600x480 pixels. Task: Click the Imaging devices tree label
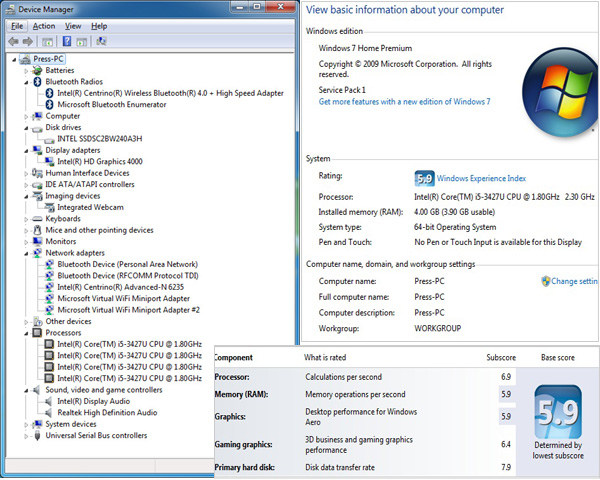(x=73, y=196)
